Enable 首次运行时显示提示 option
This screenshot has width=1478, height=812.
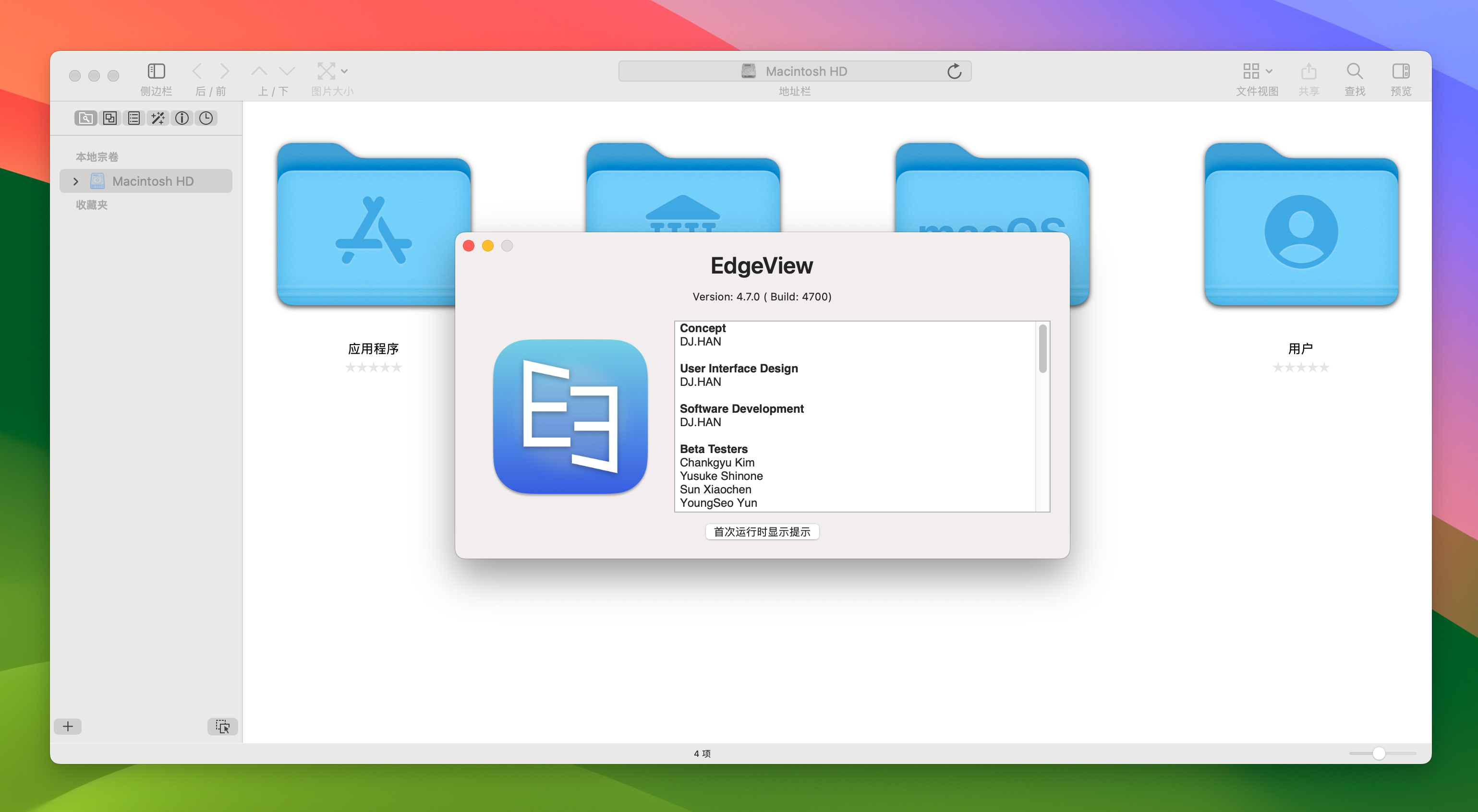pyautogui.click(x=762, y=532)
